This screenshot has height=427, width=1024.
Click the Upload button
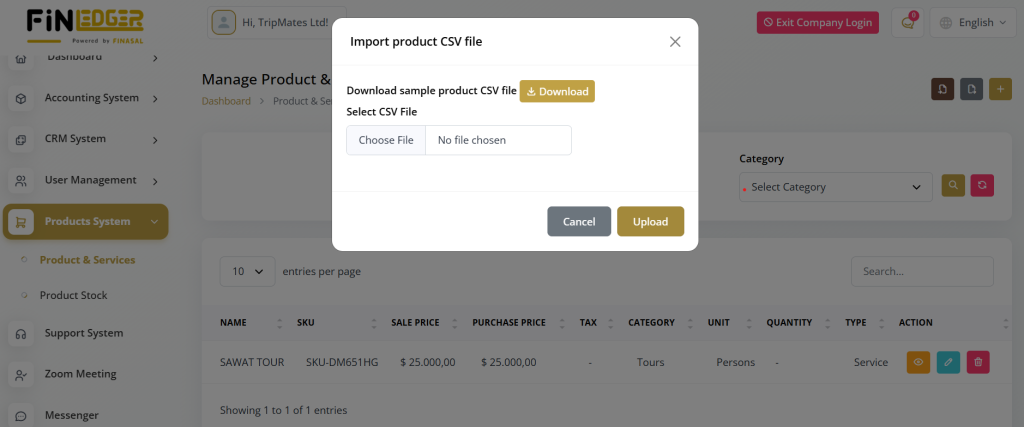click(650, 222)
